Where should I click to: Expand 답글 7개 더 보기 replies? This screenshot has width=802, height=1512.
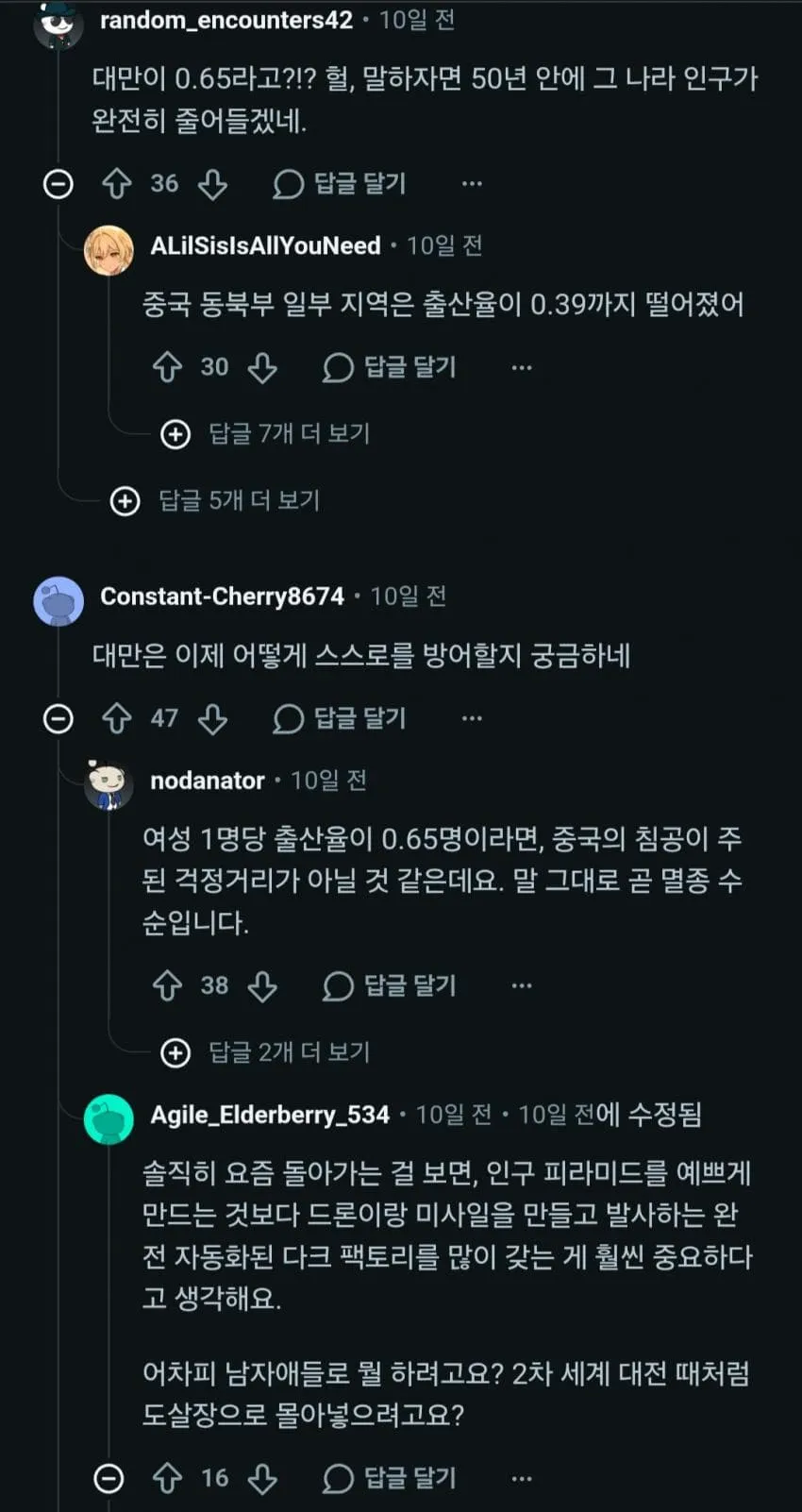[x=267, y=434]
